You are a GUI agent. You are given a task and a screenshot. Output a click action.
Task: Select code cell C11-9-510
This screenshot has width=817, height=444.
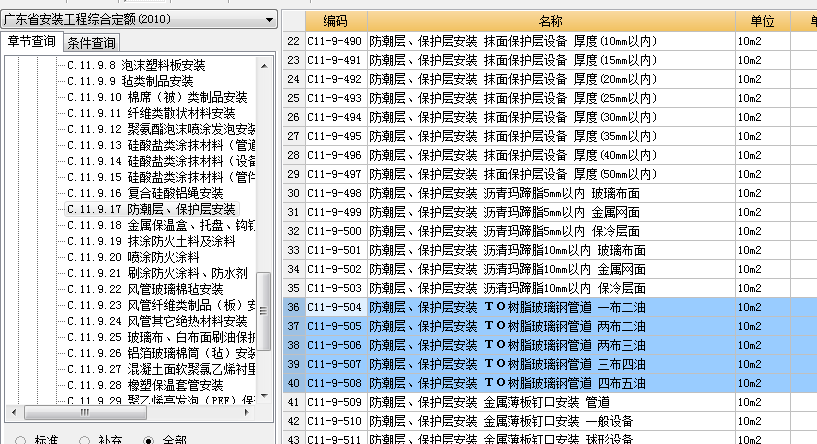(x=336, y=422)
